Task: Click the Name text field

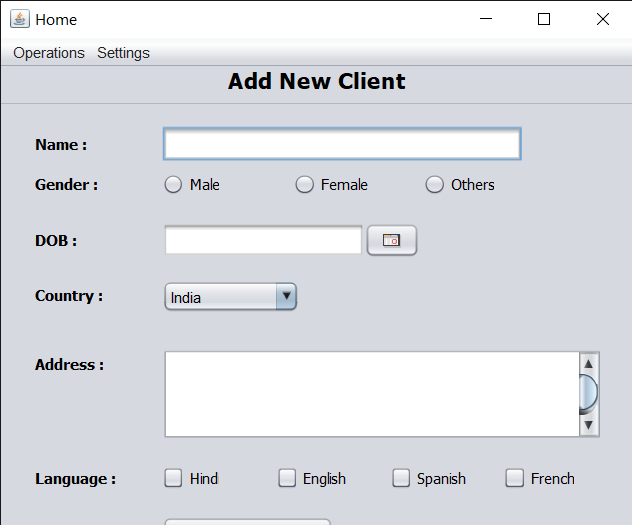Action: pyautogui.click(x=342, y=144)
